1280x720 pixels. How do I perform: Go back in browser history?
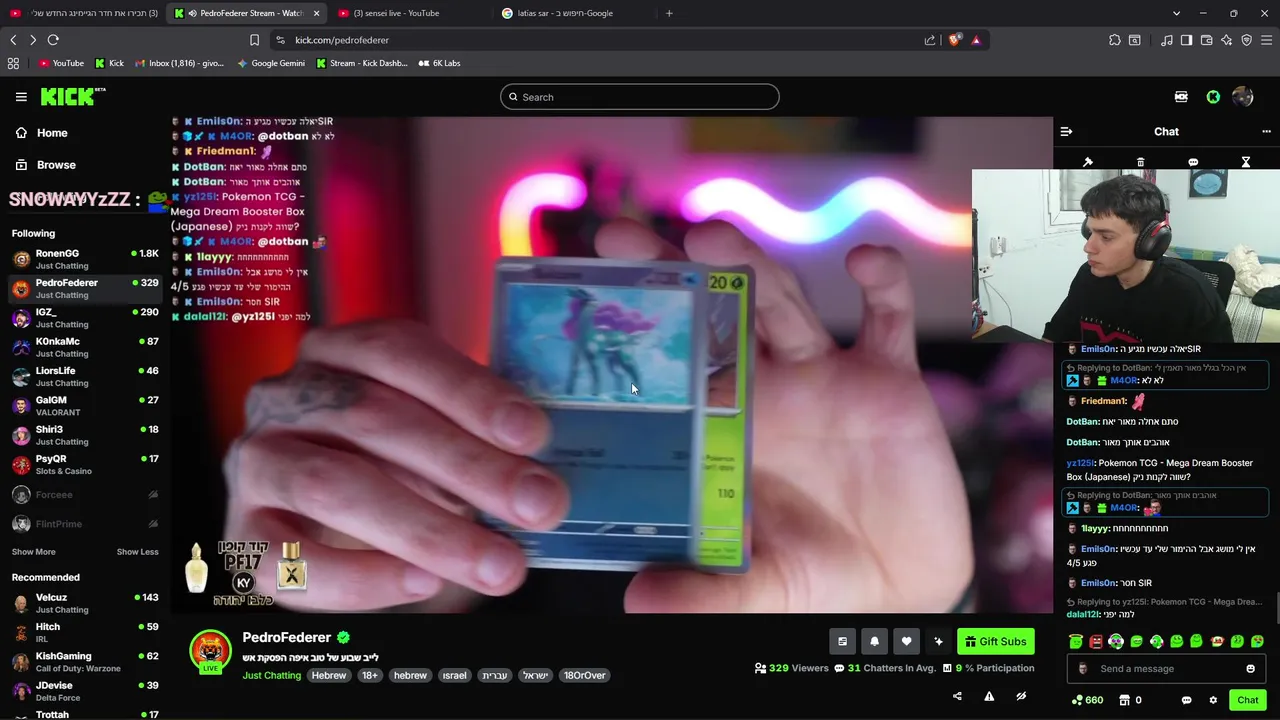pos(13,40)
